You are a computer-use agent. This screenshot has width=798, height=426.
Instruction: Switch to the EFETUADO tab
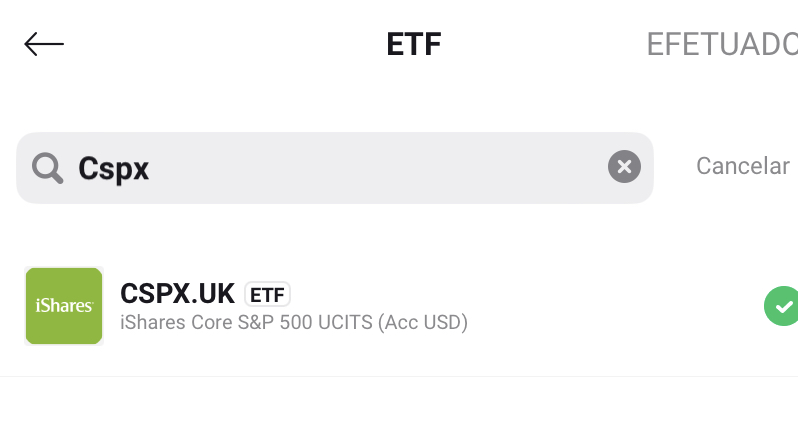point(722,44)
